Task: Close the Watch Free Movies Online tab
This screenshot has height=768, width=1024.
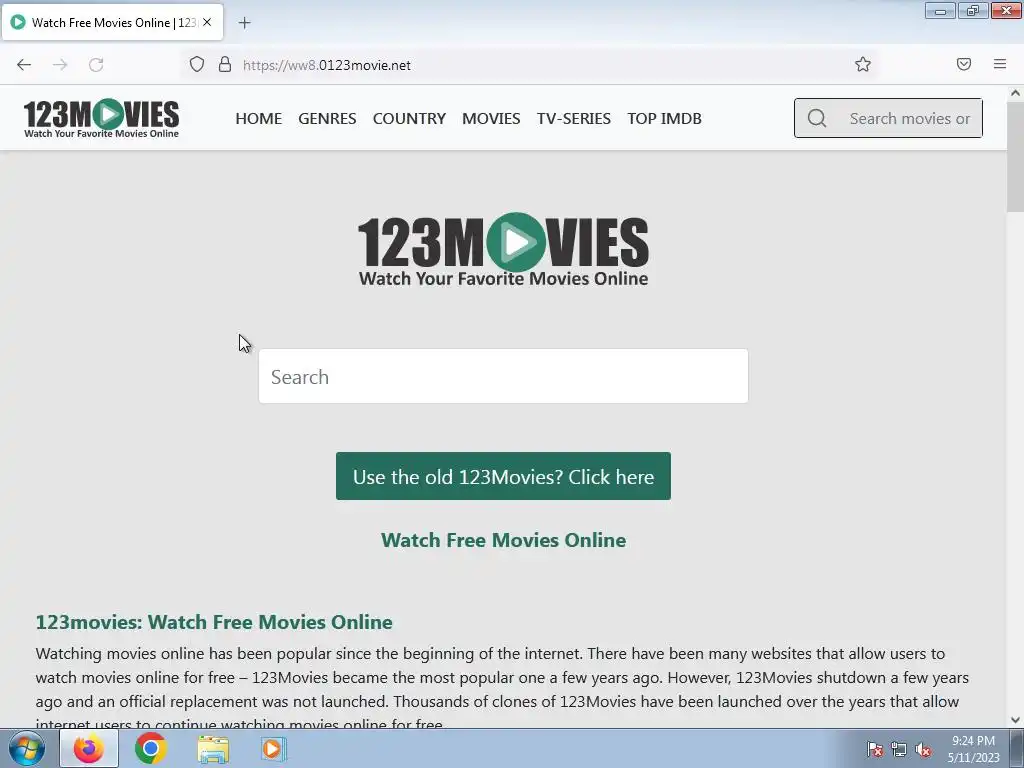Action: pyautogui.click(x=207, y=22)
